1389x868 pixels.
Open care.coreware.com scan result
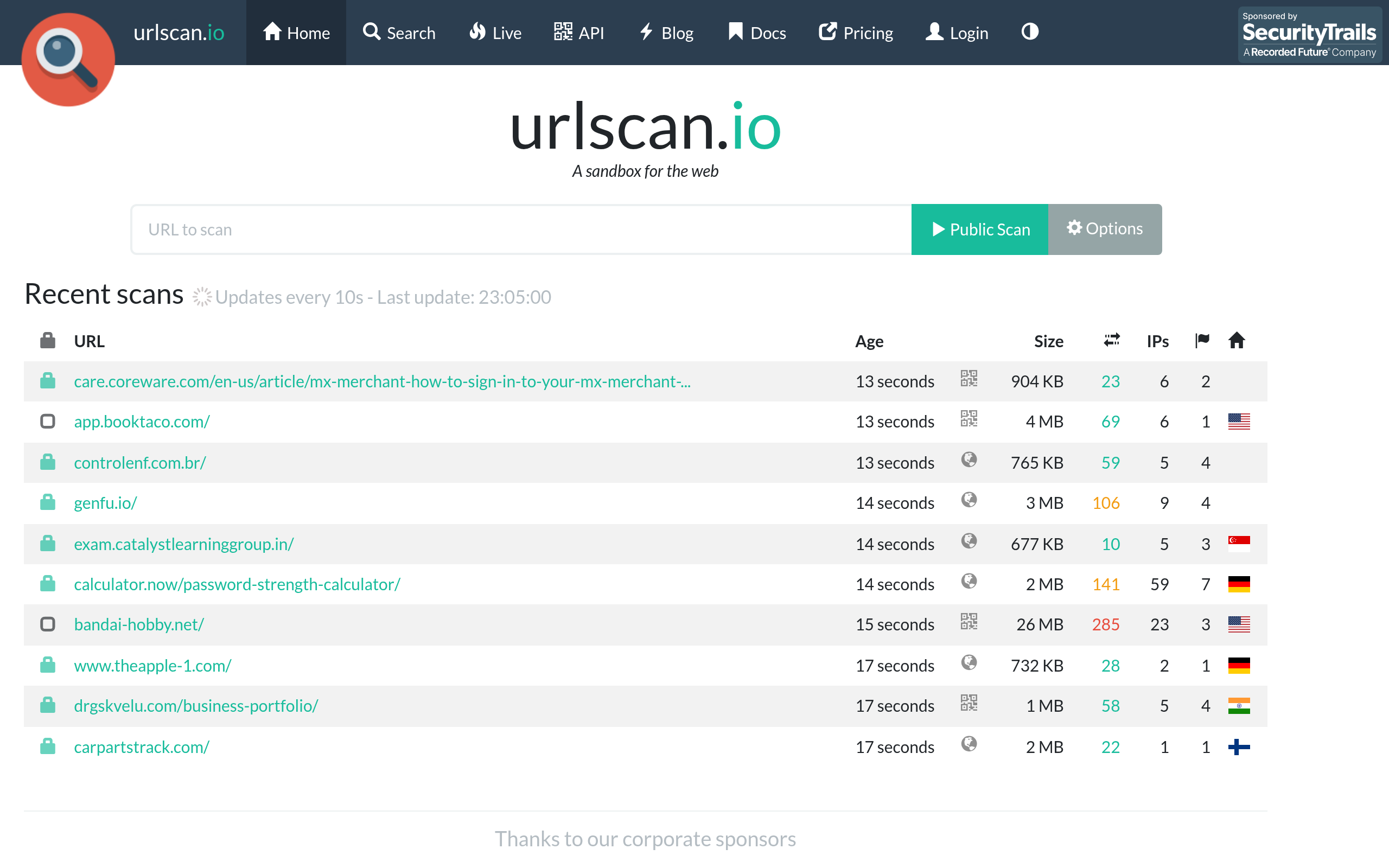tap(383, 381)
